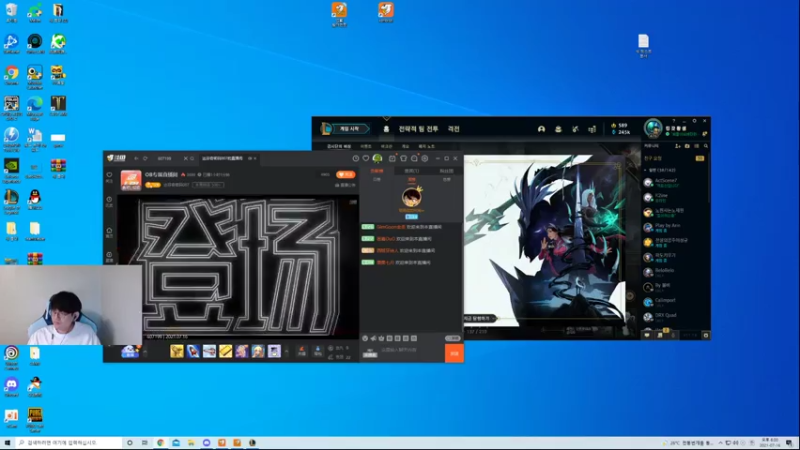800x450 pixels.
Task: Go back using Huya's back arrow
Action: (136, 159)
